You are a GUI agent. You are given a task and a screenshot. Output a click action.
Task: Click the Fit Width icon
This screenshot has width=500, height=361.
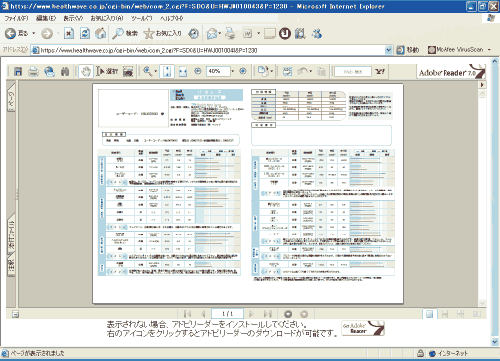coord(183,71)
